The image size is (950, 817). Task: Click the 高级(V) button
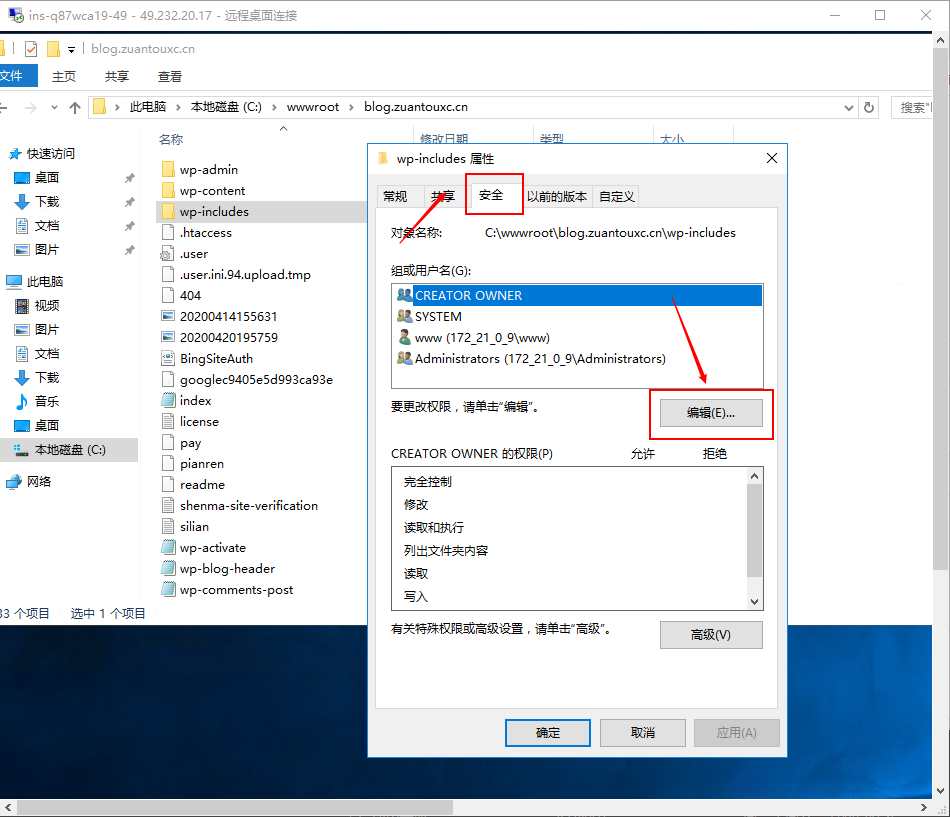(711, 635)
